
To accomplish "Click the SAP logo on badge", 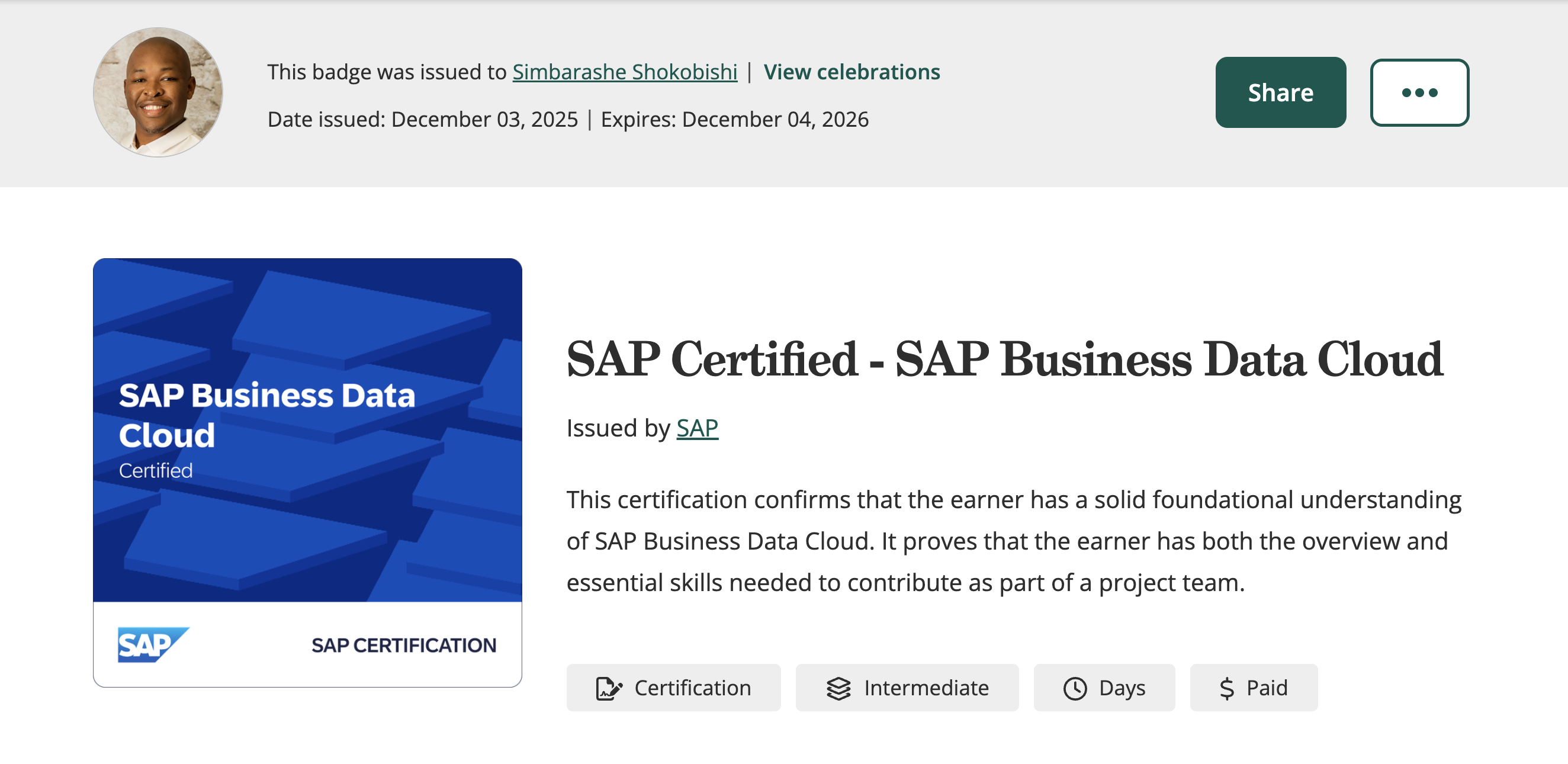I will pos(152,644).
